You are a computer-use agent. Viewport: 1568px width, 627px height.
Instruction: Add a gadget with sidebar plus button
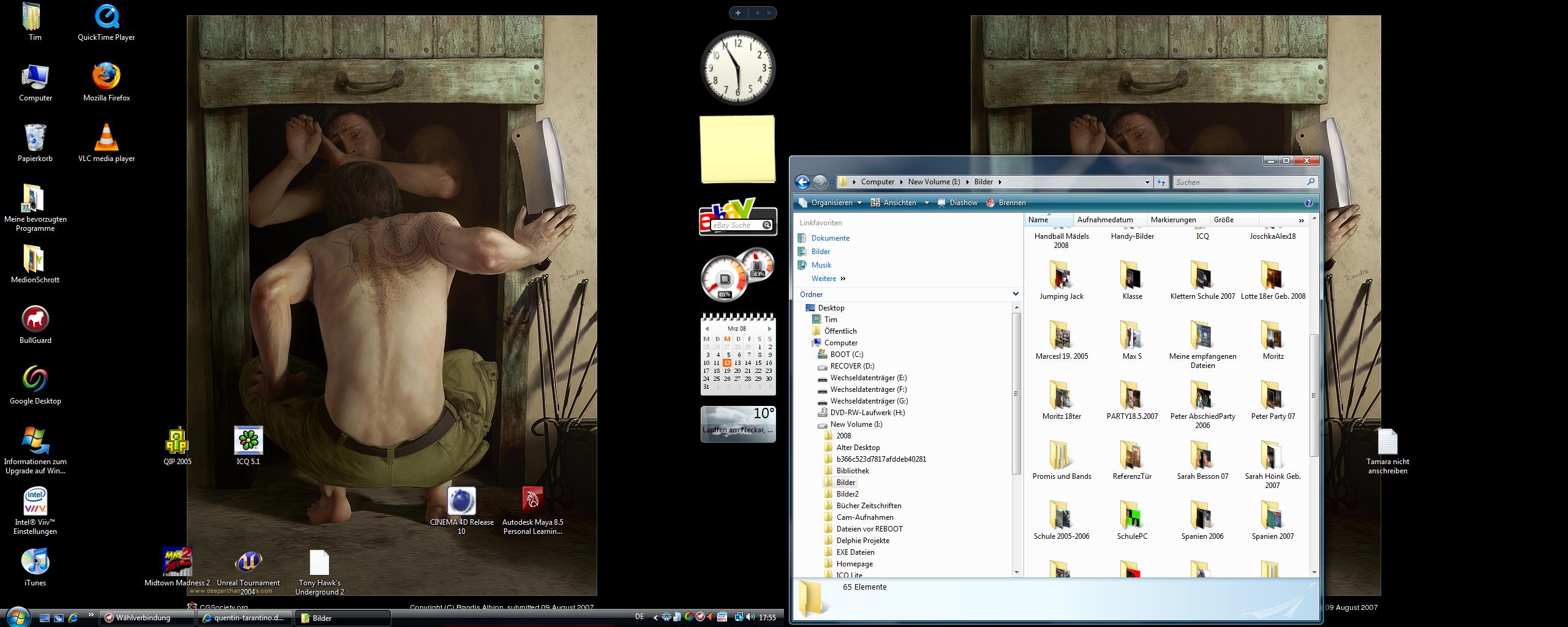[738, 13]
